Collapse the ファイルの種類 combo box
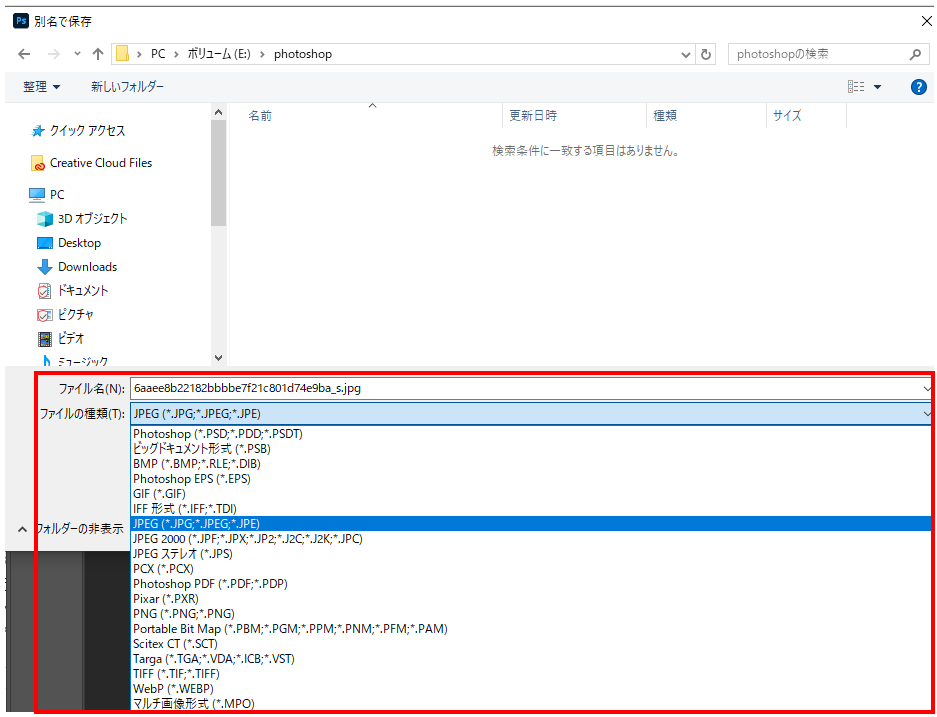Image resolution: width=937 pixels, height=717 pixels. click(x=926, y=413)
